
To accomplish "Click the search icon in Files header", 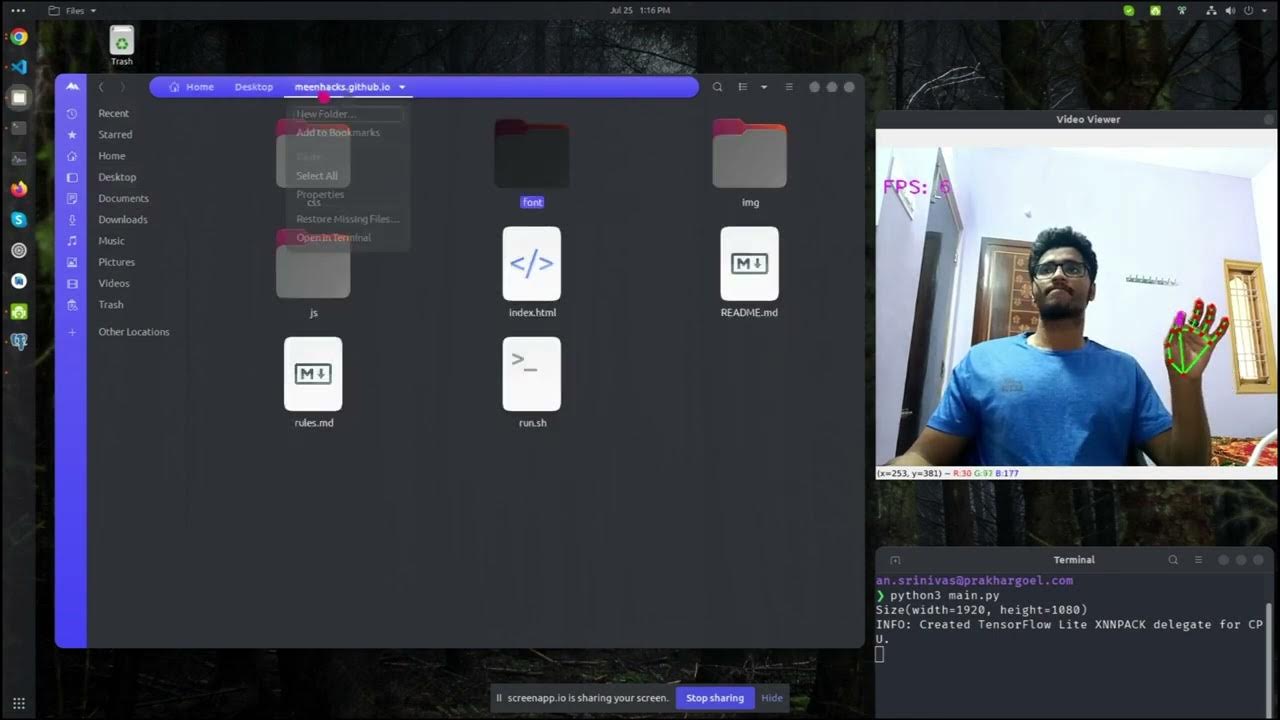I will [x=717, y=87].
